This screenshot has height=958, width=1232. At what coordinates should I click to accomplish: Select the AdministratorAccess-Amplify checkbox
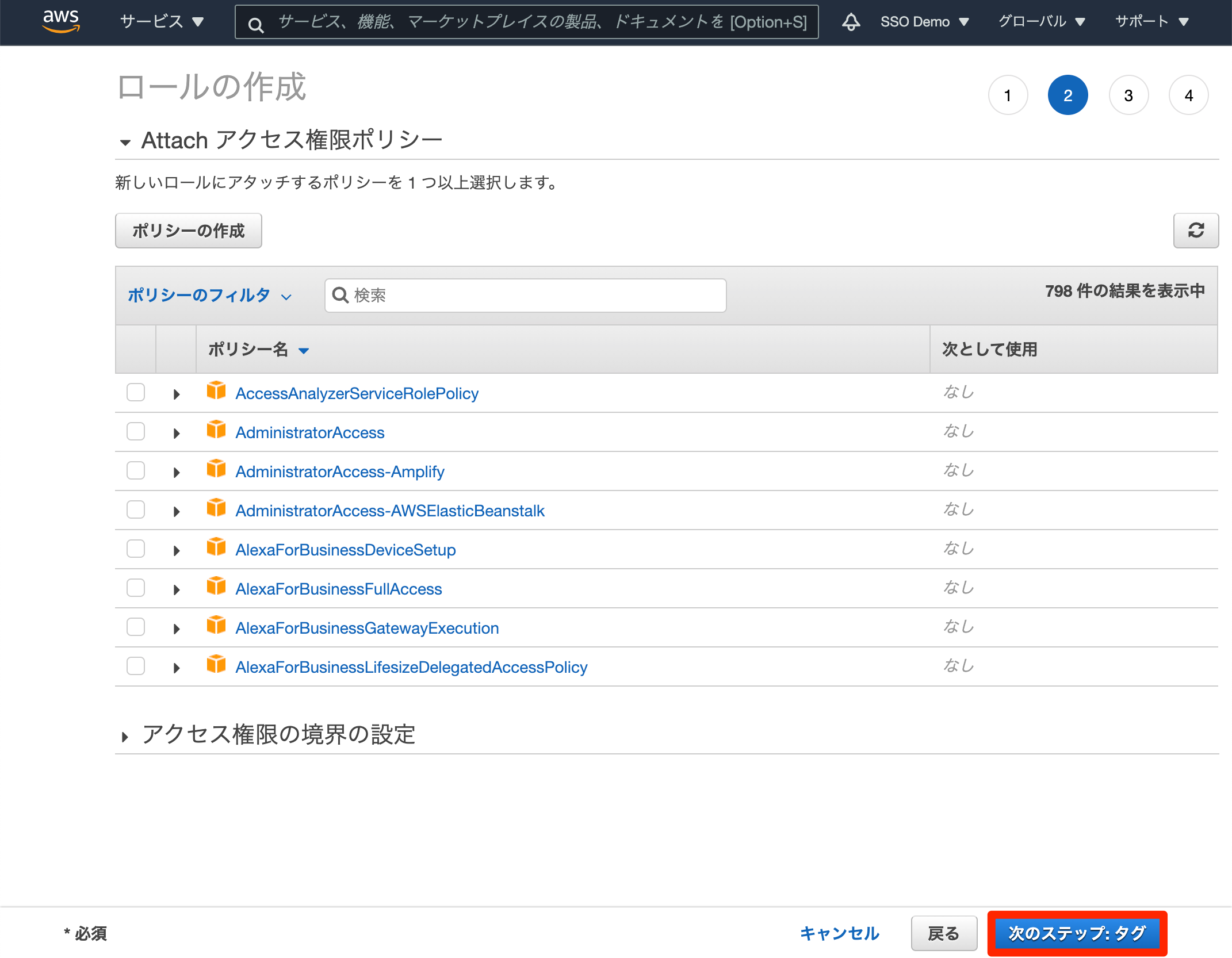point(136,470)
